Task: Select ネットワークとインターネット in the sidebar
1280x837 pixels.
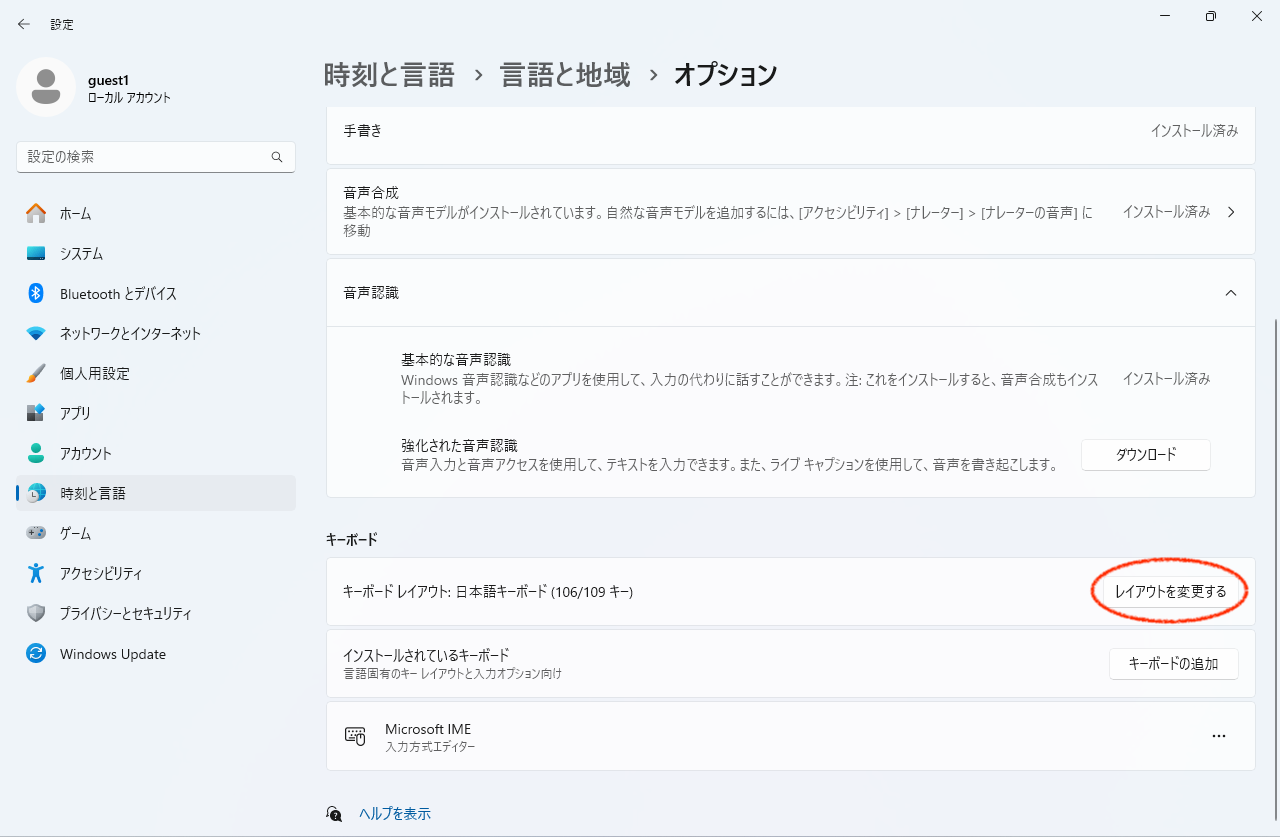Action: (x=156, y=333)
